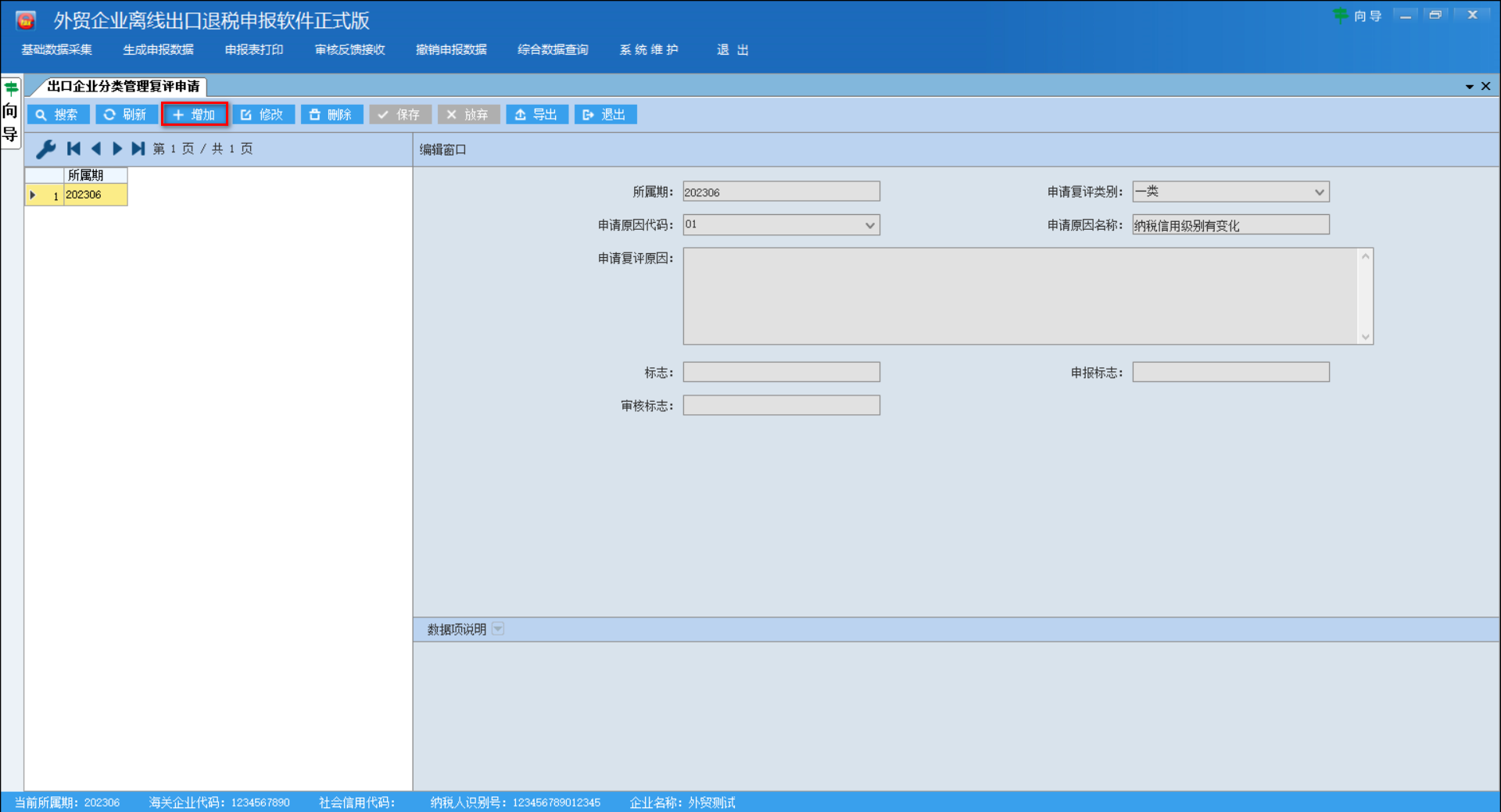Select the 202306 row in list
Screen dimensions: 1501x812
click(x=94, y=195)
